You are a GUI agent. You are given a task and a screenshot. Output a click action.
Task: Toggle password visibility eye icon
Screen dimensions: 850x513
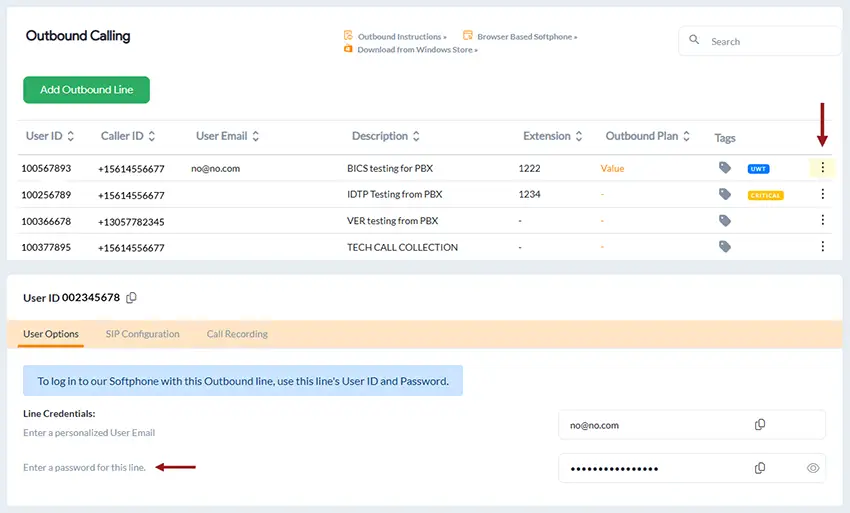[813, 468]
